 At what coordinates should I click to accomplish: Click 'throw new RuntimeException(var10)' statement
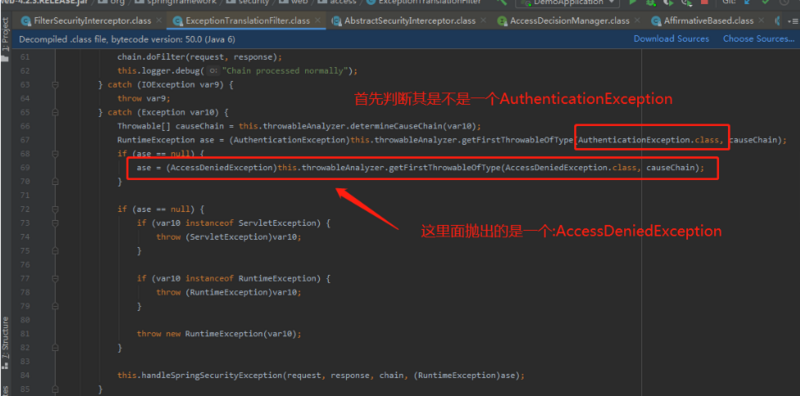pyautogui.click(x=219, y=334)
